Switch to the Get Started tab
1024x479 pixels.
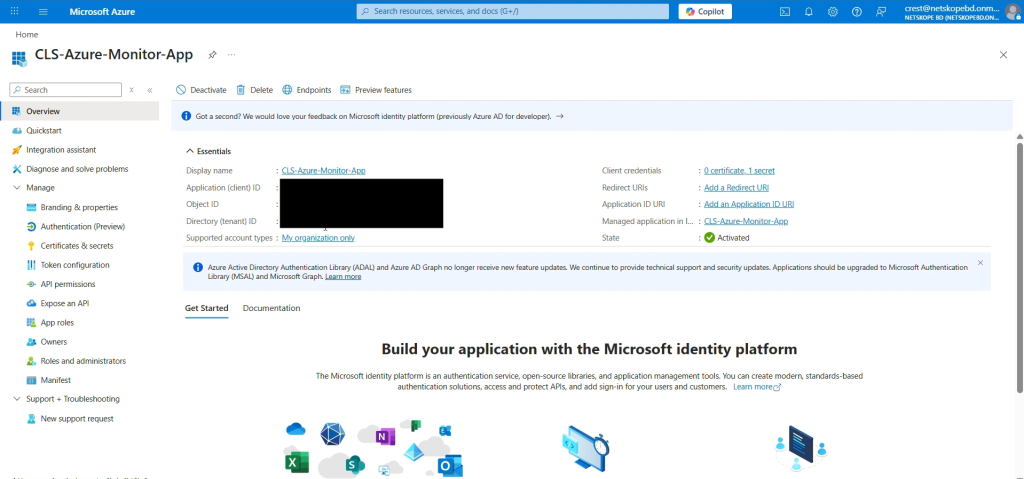coord(206,308)
